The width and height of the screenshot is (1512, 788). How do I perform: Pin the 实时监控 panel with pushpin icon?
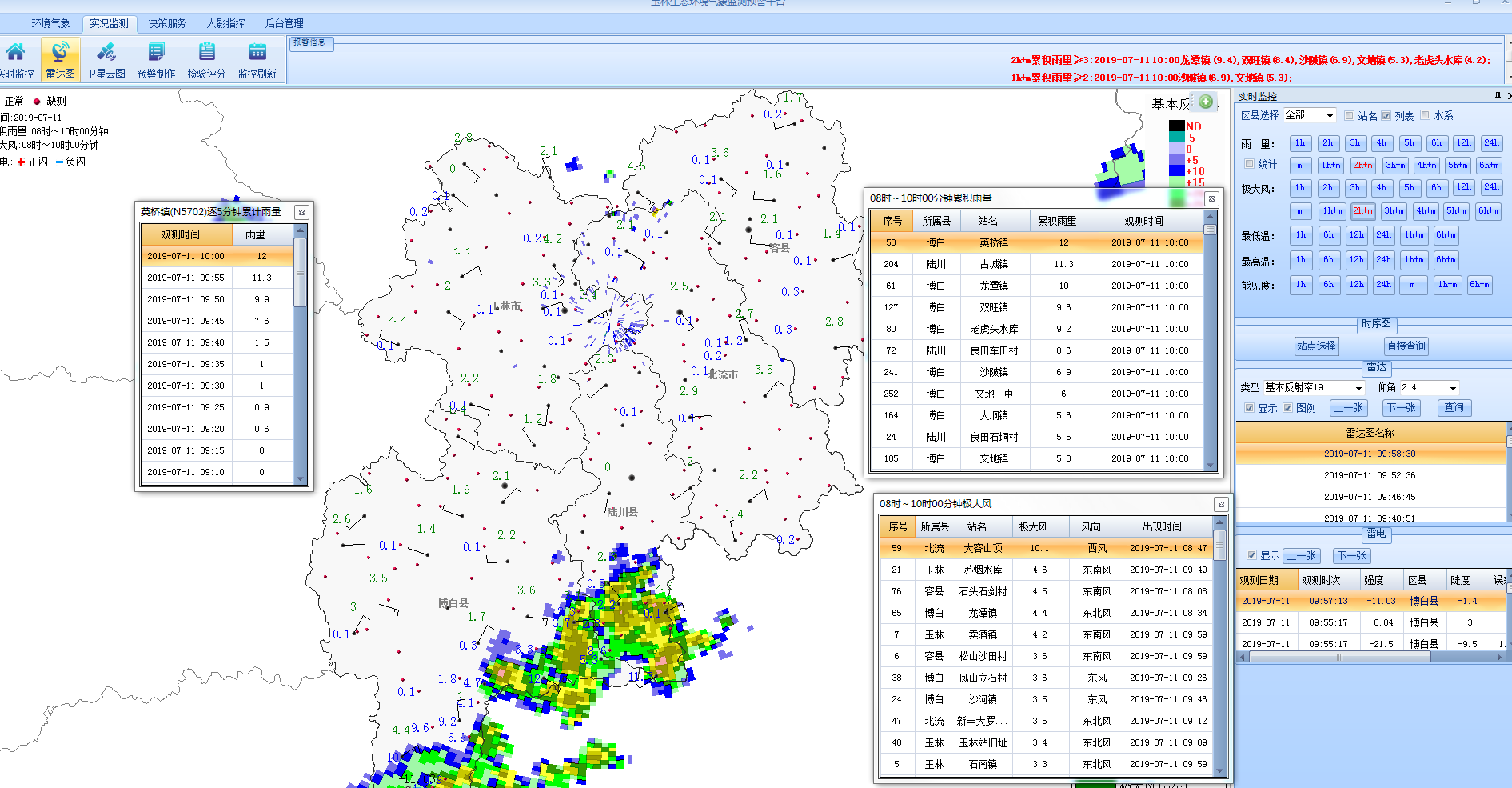point(1497,96)
